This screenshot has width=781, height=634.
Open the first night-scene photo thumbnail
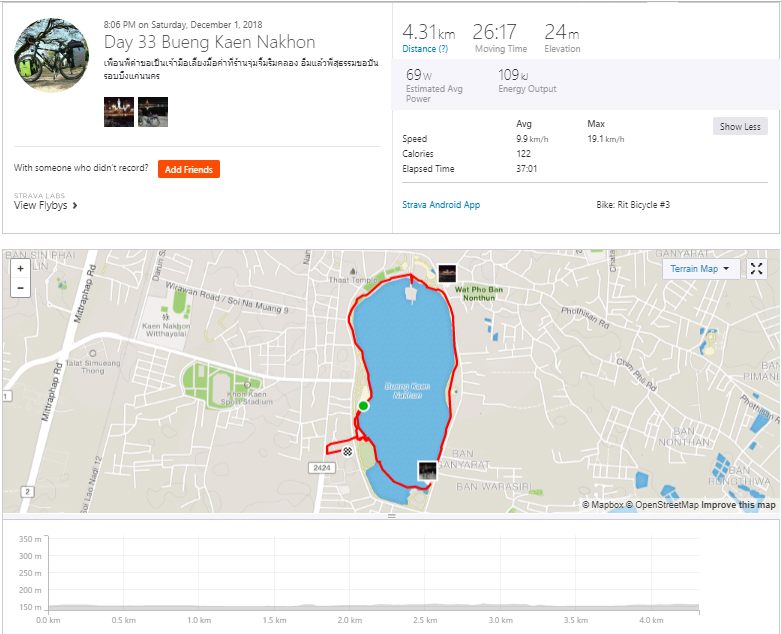click(119, 112)
